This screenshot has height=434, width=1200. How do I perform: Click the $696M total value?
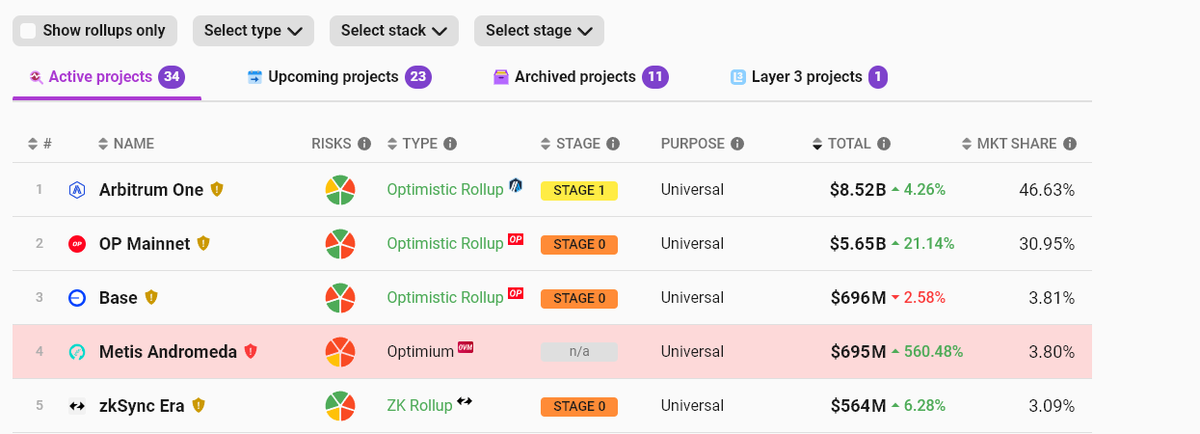point(858,298)
